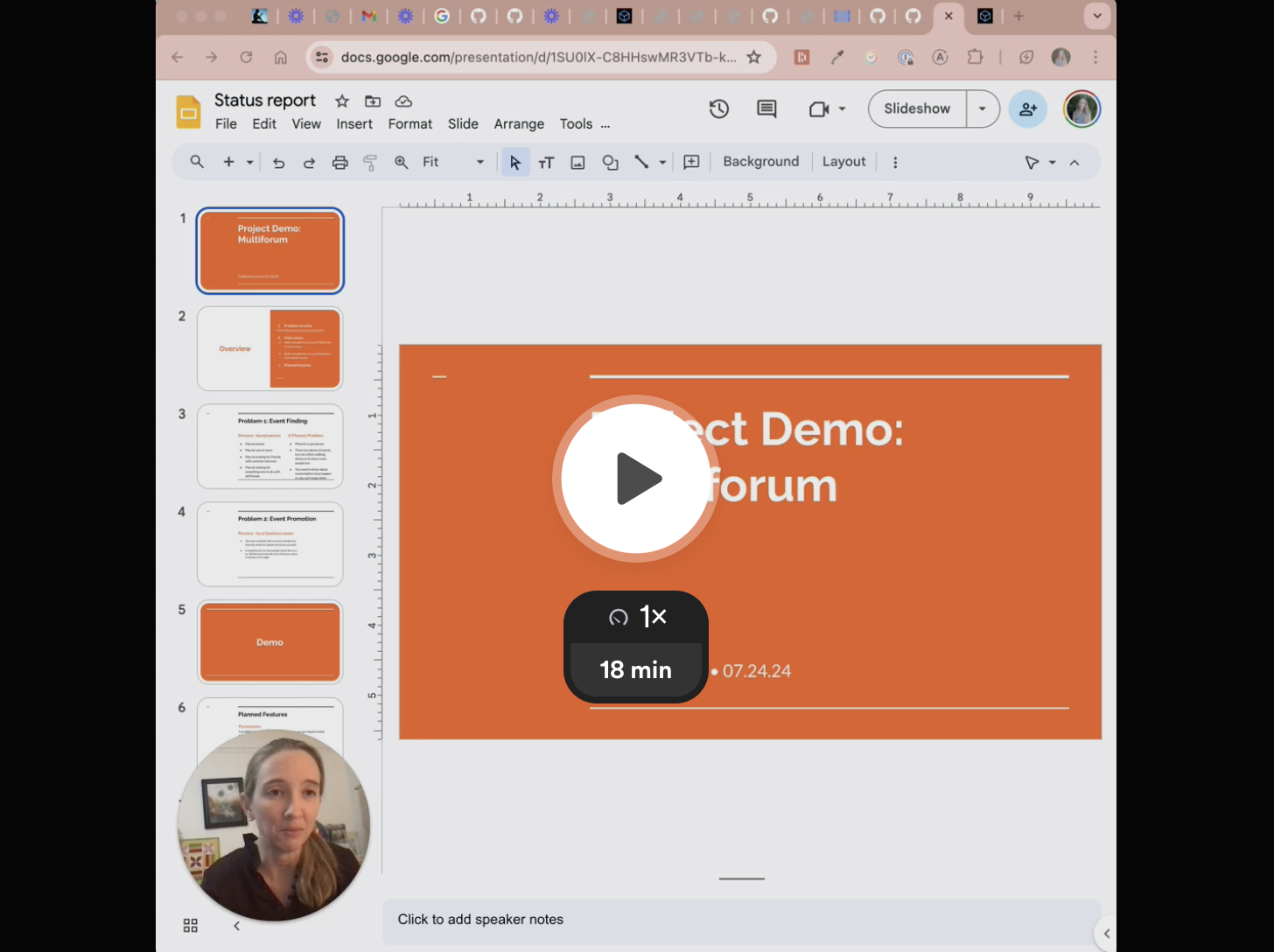Click the Undo arrow
The image size is (1274, 952).
(x=278, y=162)
